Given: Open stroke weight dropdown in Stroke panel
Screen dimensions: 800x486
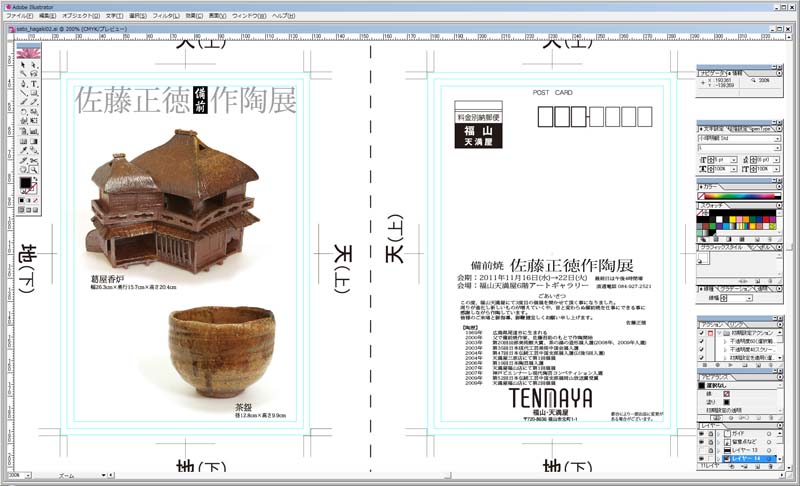Looking at the screenshot, I should tap(749, 298).
